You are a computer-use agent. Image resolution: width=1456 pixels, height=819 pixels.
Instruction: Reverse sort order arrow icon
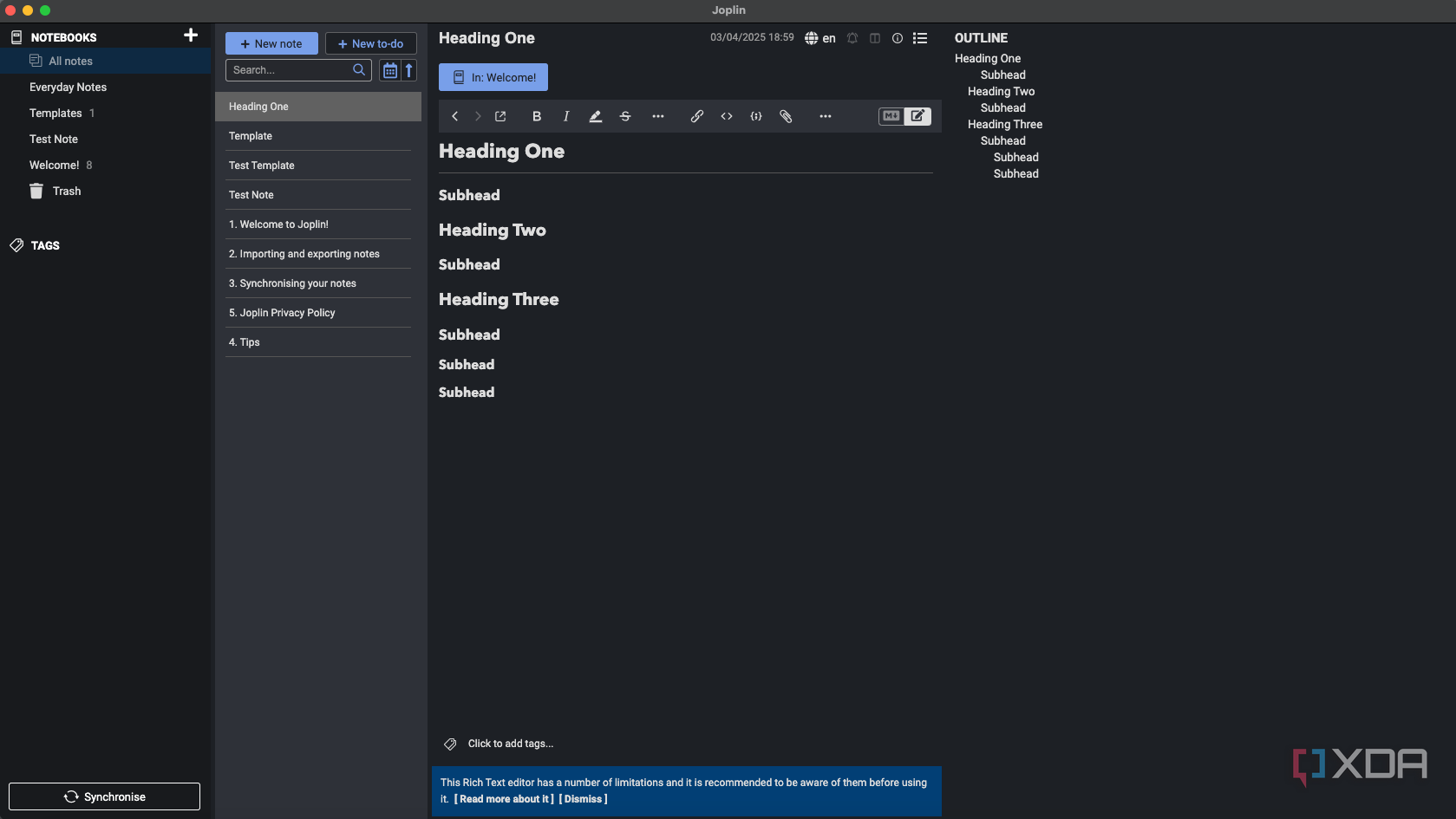coord(409,70)
